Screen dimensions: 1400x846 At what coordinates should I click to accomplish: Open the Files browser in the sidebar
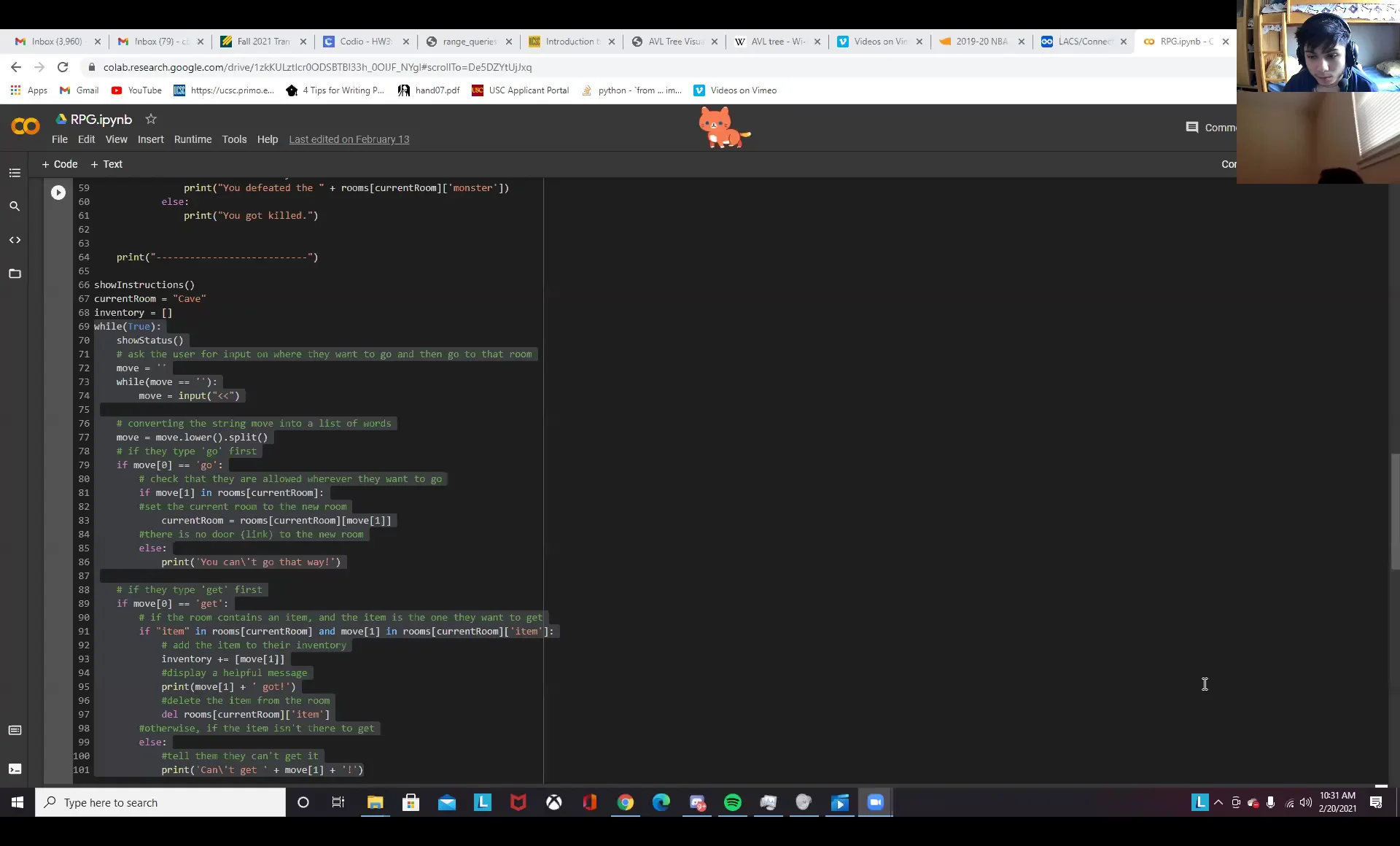[15, 273]
